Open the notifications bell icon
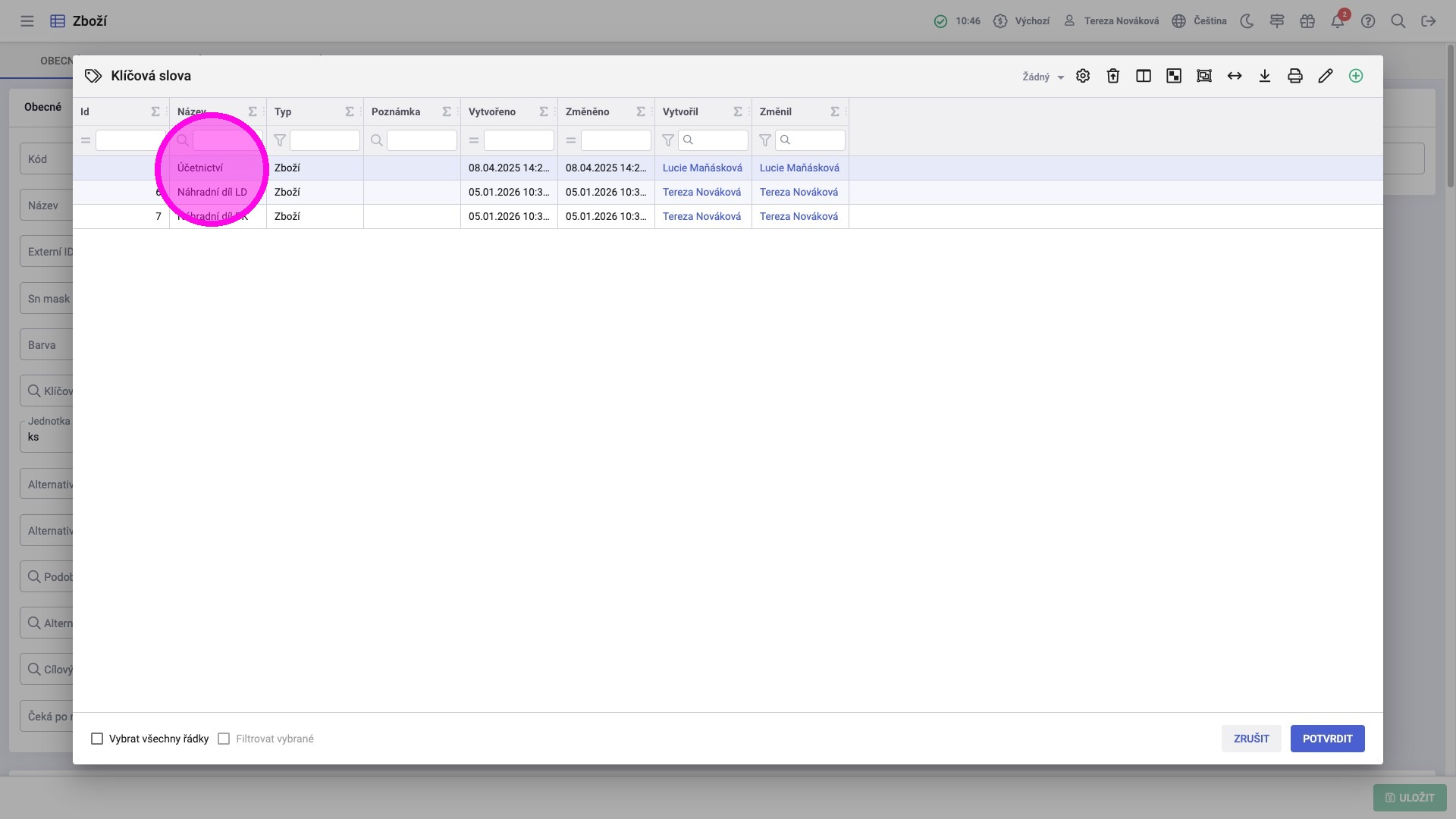 coord(1338,21)
